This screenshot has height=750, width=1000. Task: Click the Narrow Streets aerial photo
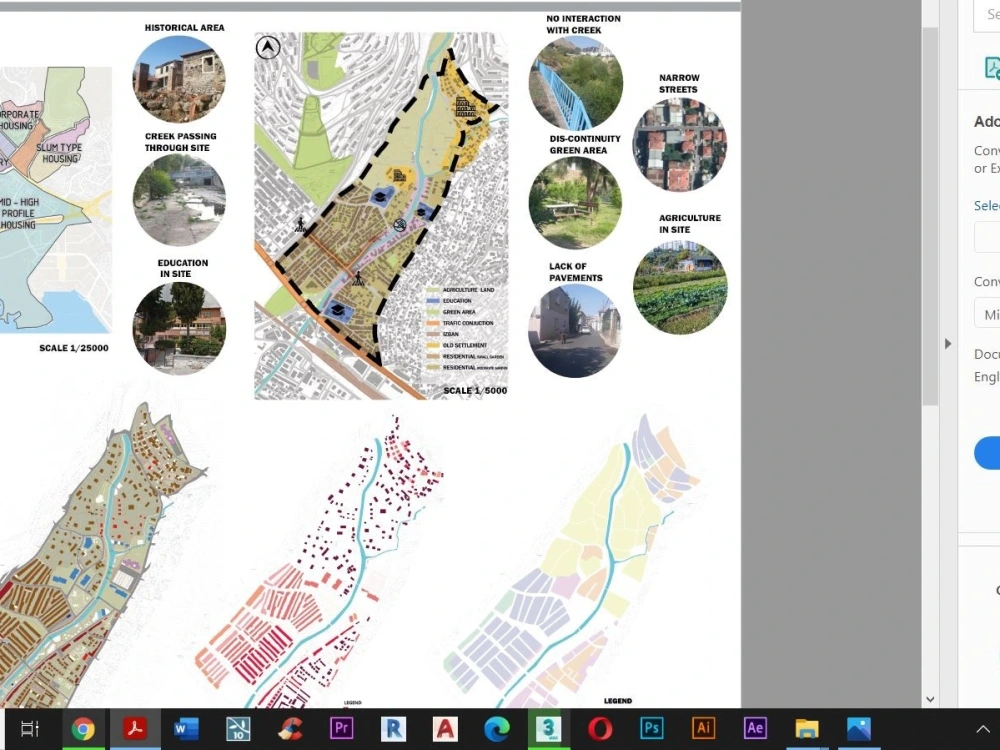coord(679,144)
